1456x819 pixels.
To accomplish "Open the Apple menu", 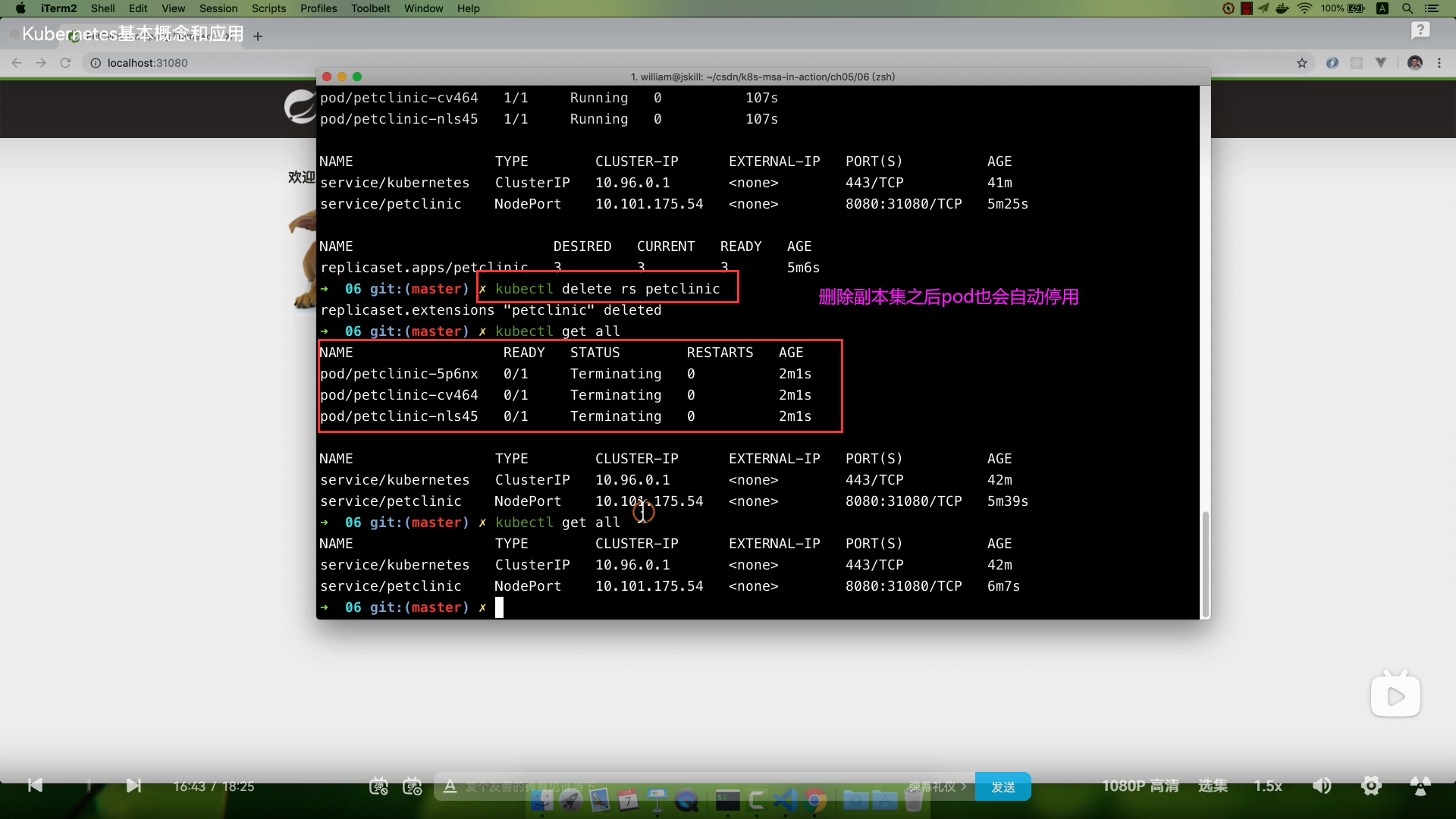I will [20, 8].
